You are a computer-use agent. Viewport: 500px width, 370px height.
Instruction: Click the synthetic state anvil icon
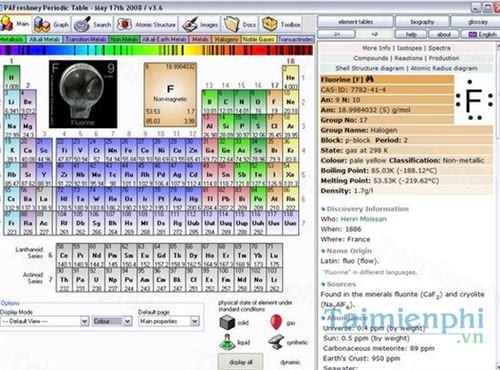pyautogui.click(x=276, y=342)
